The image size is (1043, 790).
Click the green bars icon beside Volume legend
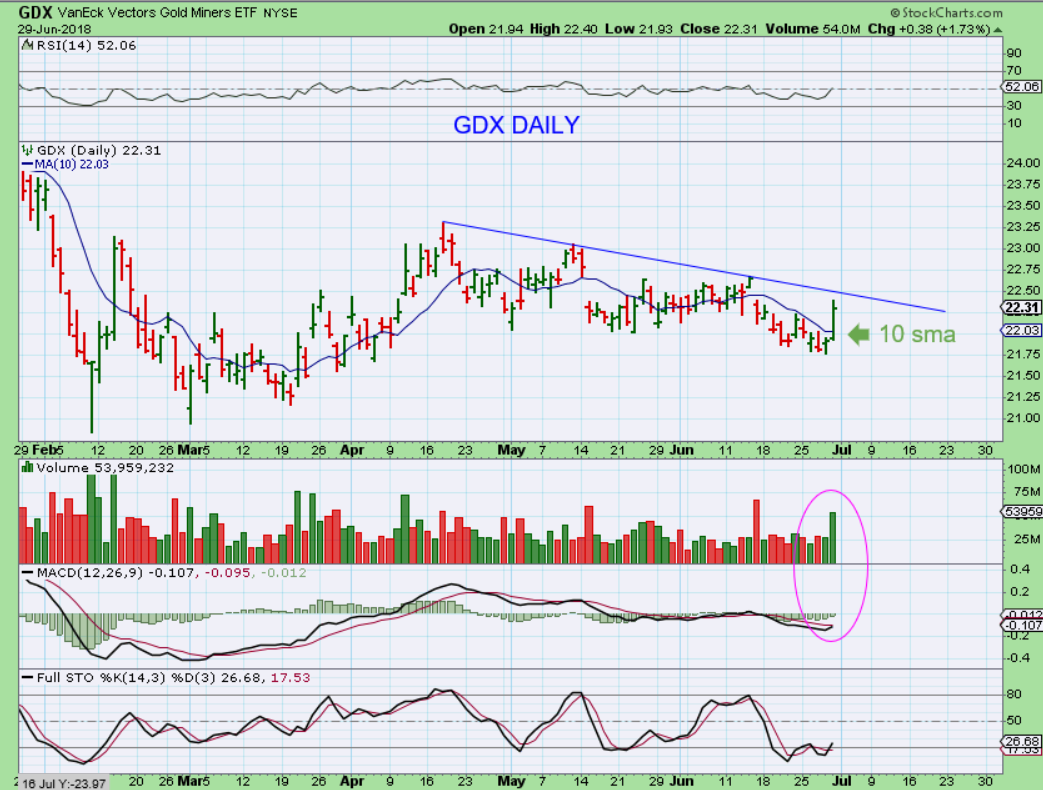tap(27, 467)
